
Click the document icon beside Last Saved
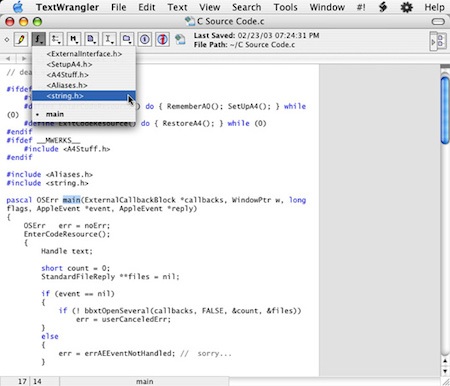(180, 39)
